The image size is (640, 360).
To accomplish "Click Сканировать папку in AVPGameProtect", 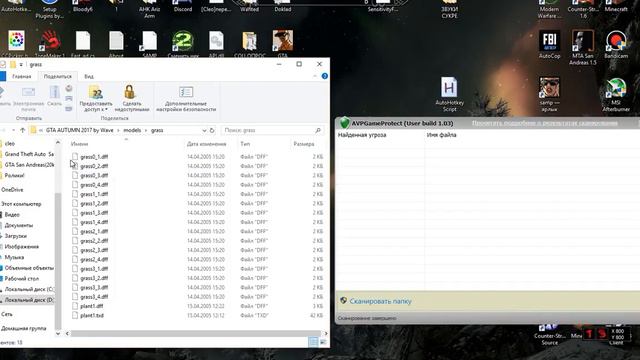I will click(380, 301).
